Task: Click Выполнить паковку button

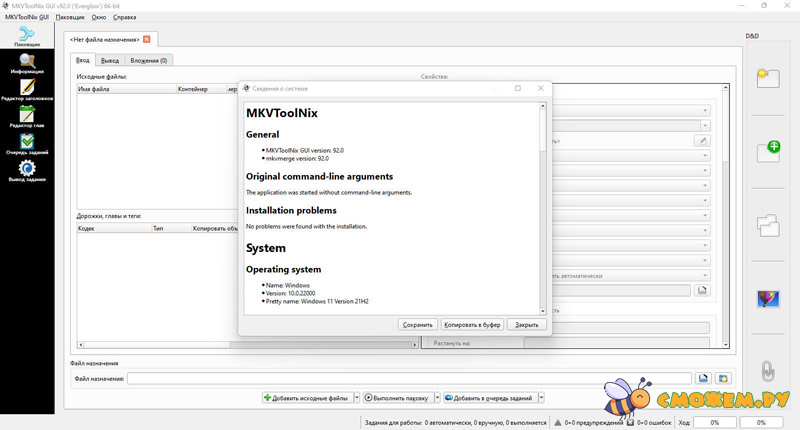Action: [398, 398]
